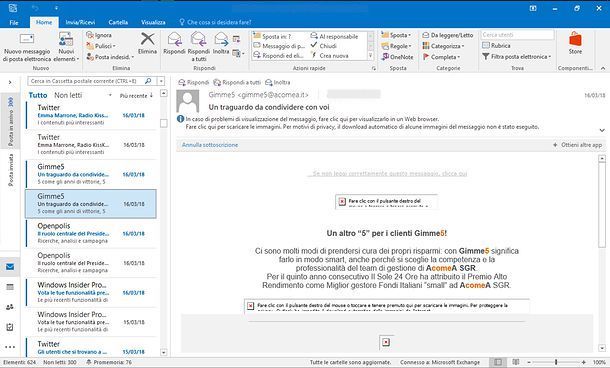This screenshot has width=610, height=368.
Task: Open the Store add-ins button
Action: coord(575,43)
